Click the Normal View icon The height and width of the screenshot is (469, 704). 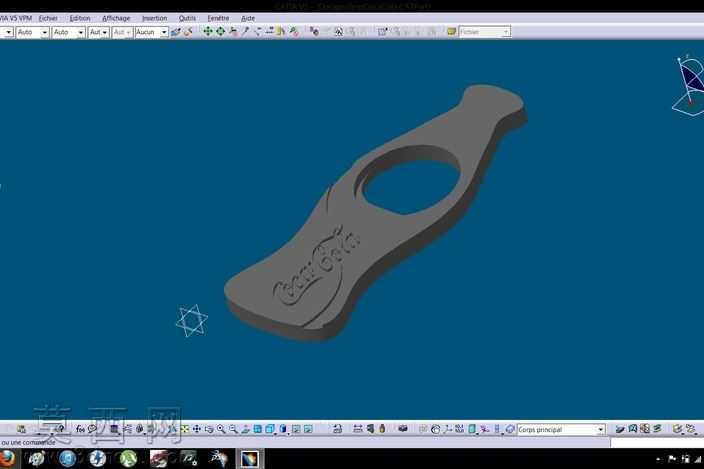[245, 429]
